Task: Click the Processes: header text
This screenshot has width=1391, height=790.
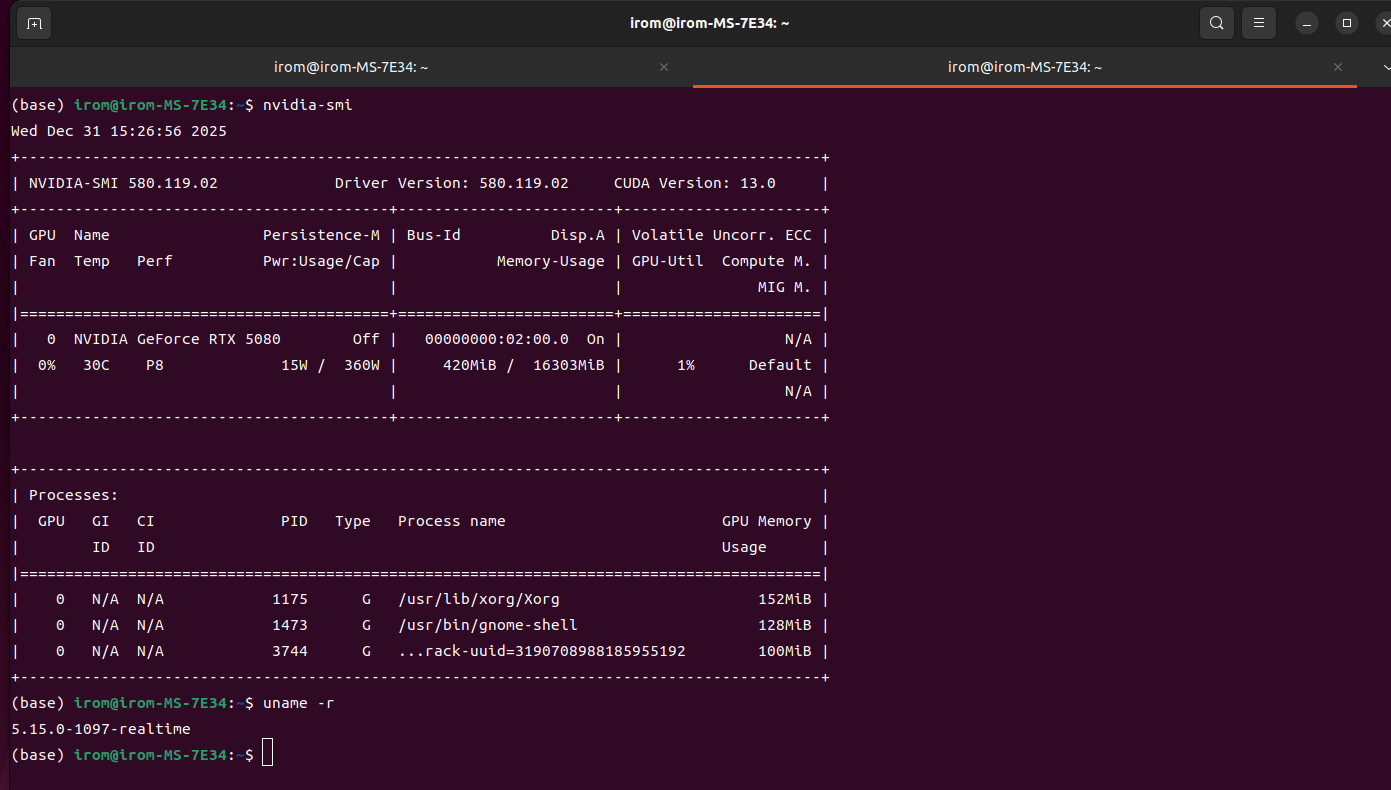Action: [x=74, y=495]
